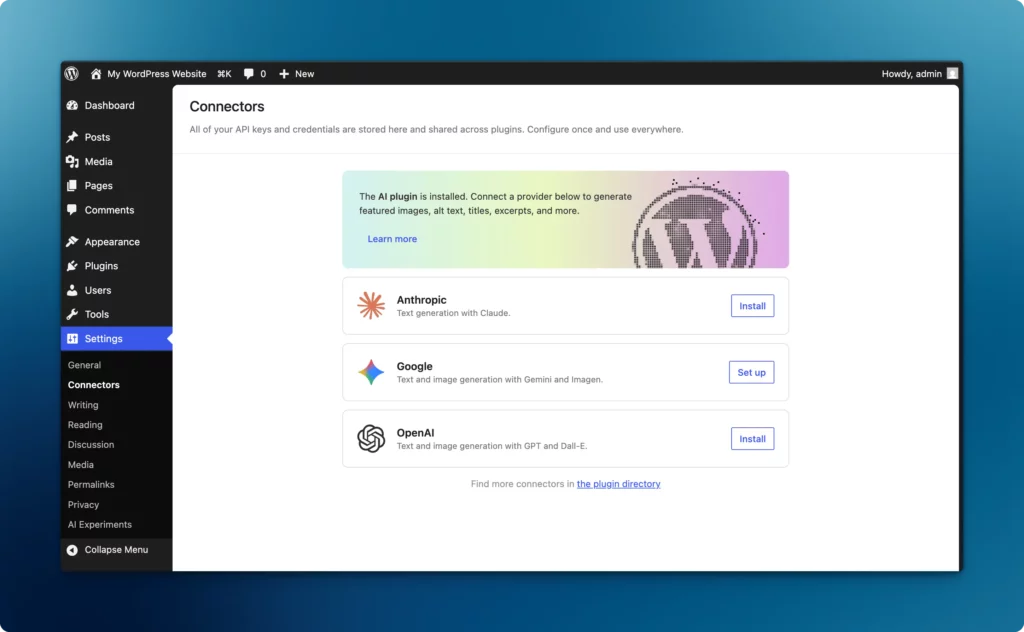1024x632 pixels.
Task: Install the Anthropic connector
Action: pos(752,306)
